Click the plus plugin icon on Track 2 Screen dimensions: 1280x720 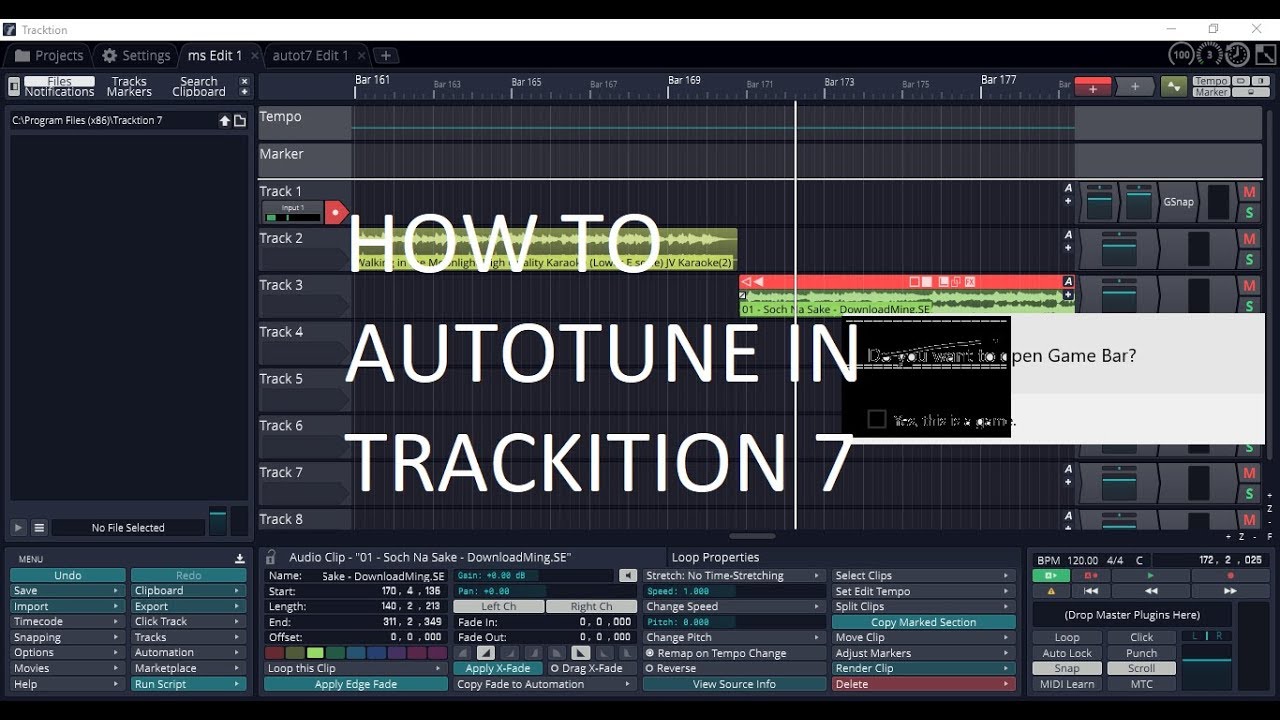tap(1068, 248)
